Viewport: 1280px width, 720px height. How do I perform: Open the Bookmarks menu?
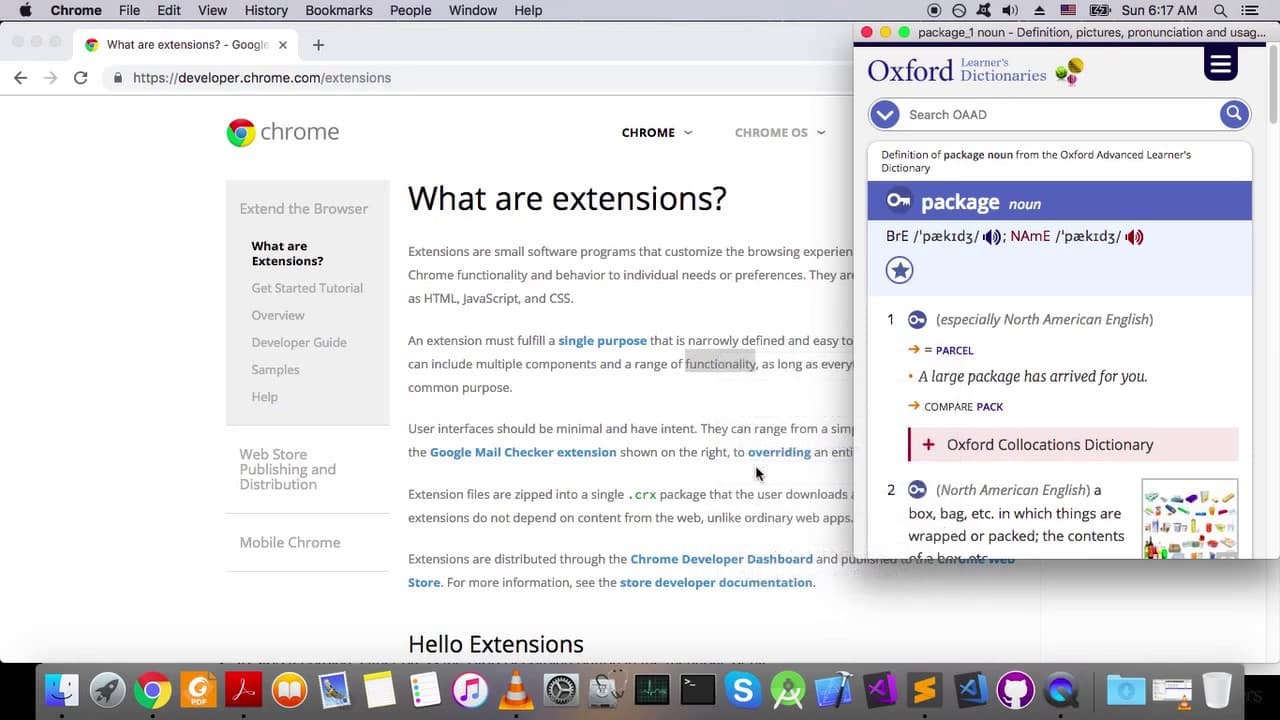339,10
